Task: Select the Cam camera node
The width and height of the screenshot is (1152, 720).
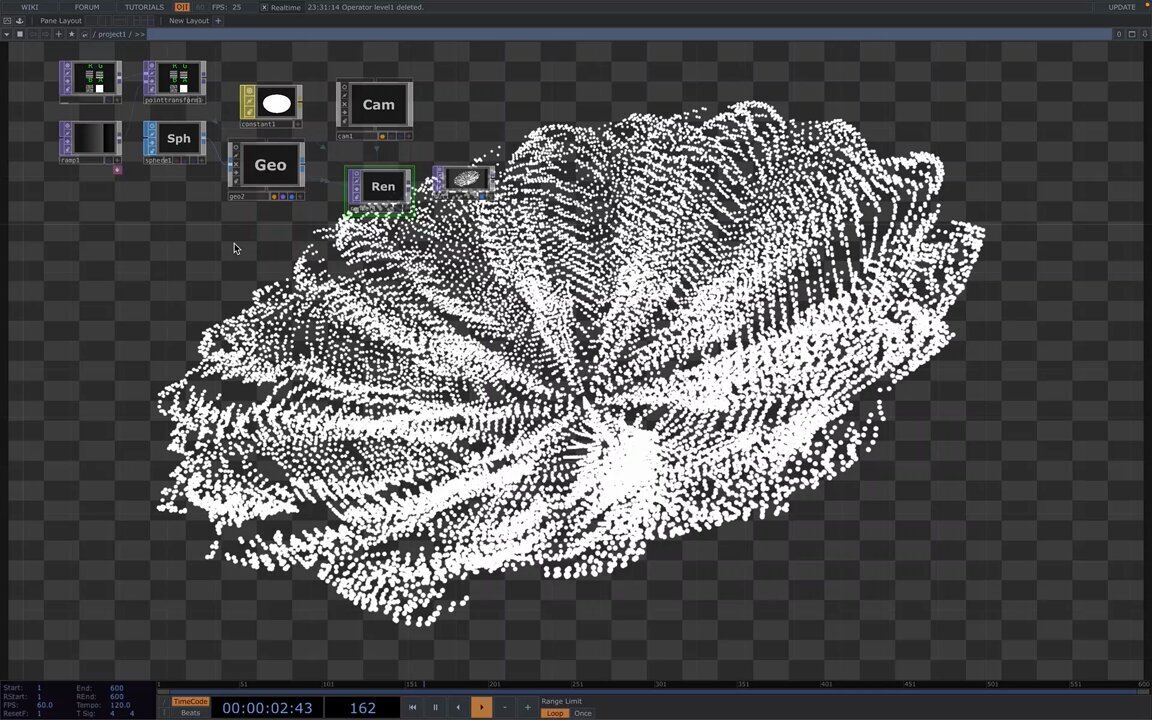Action: [x=377, y=105]
